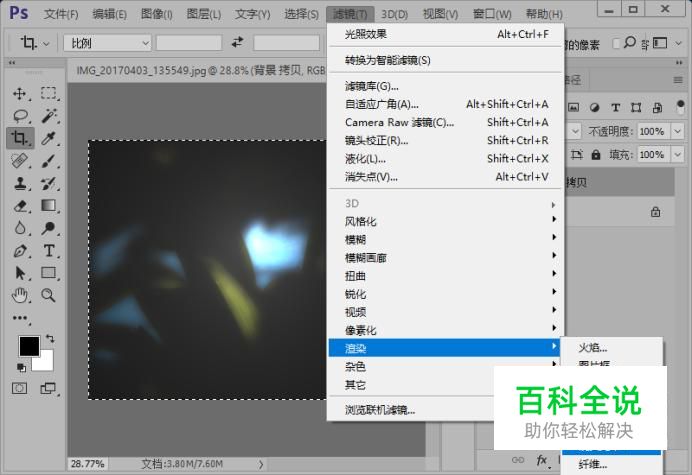This screenshot has width=692, height=475.
Task: Select the Gradient tool
Action: pyautogui.click(x=49, y=205)
